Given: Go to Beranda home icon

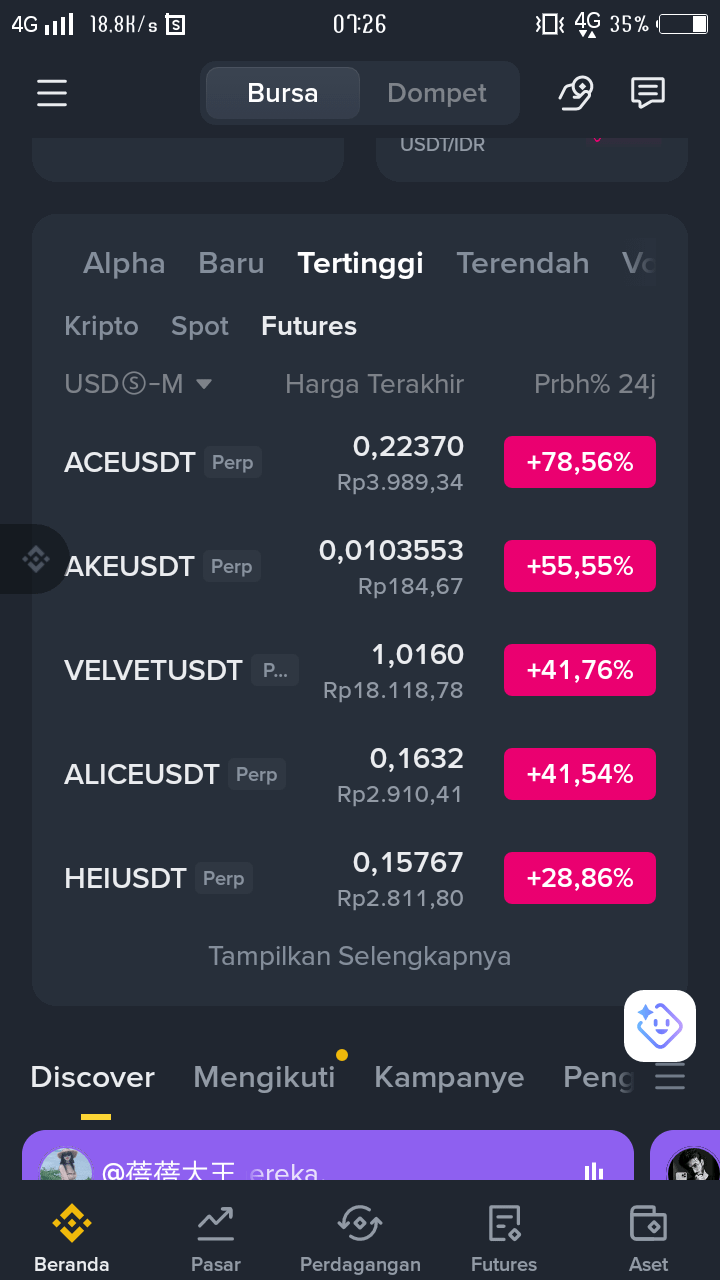Looking at the screenshot, I should point(72,1222).
